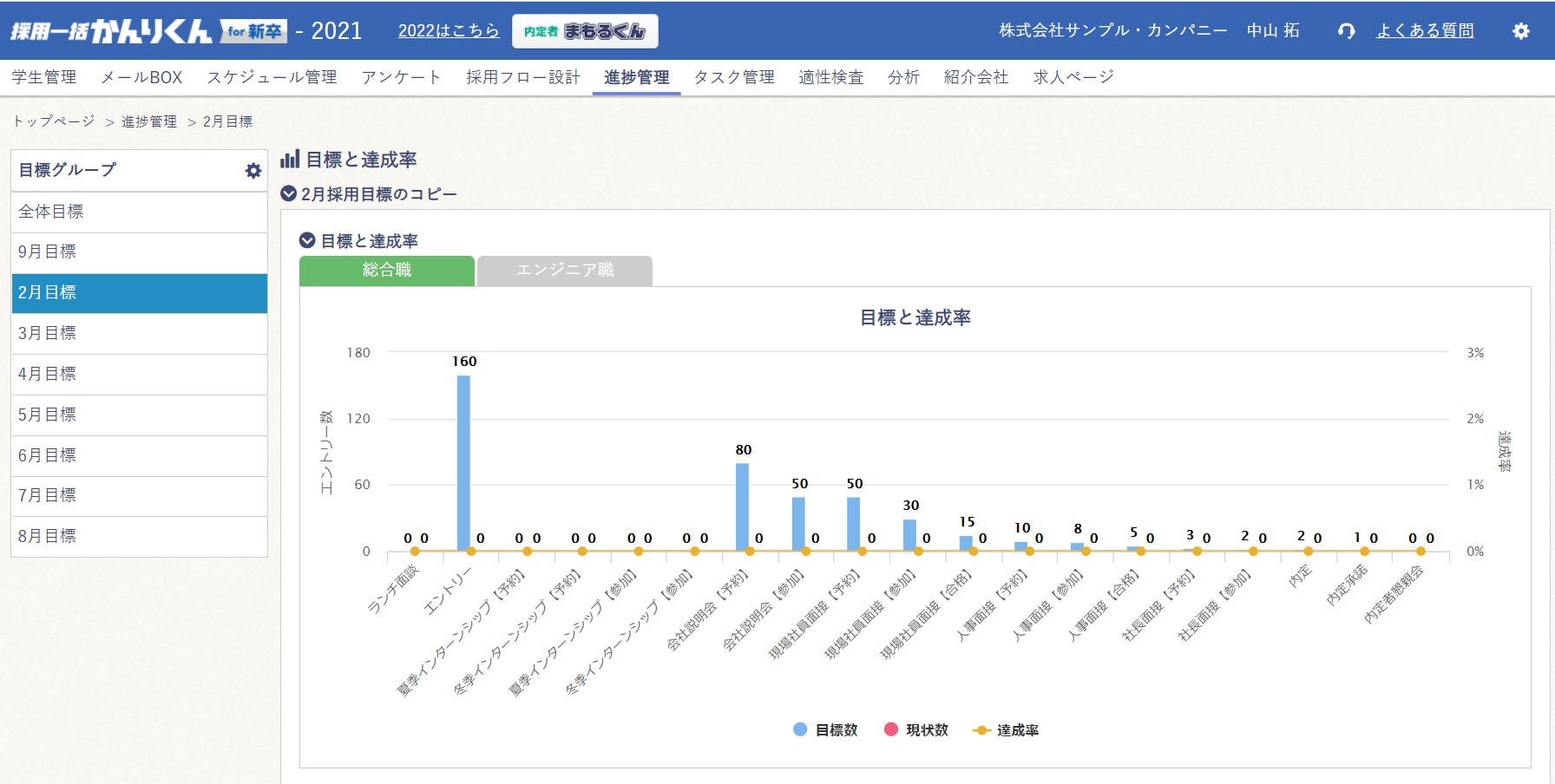Click the bar labeled 30

point(909,535)
